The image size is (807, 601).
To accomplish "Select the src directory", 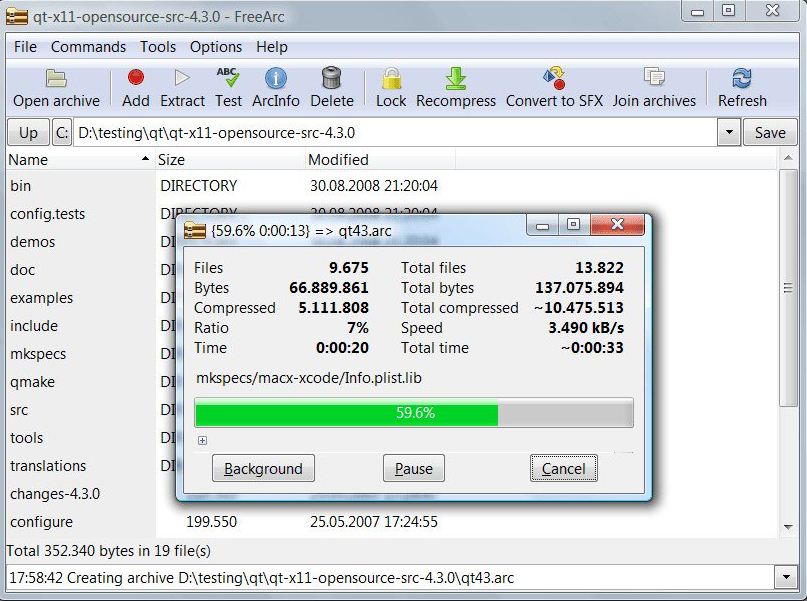I will [19, 410].
